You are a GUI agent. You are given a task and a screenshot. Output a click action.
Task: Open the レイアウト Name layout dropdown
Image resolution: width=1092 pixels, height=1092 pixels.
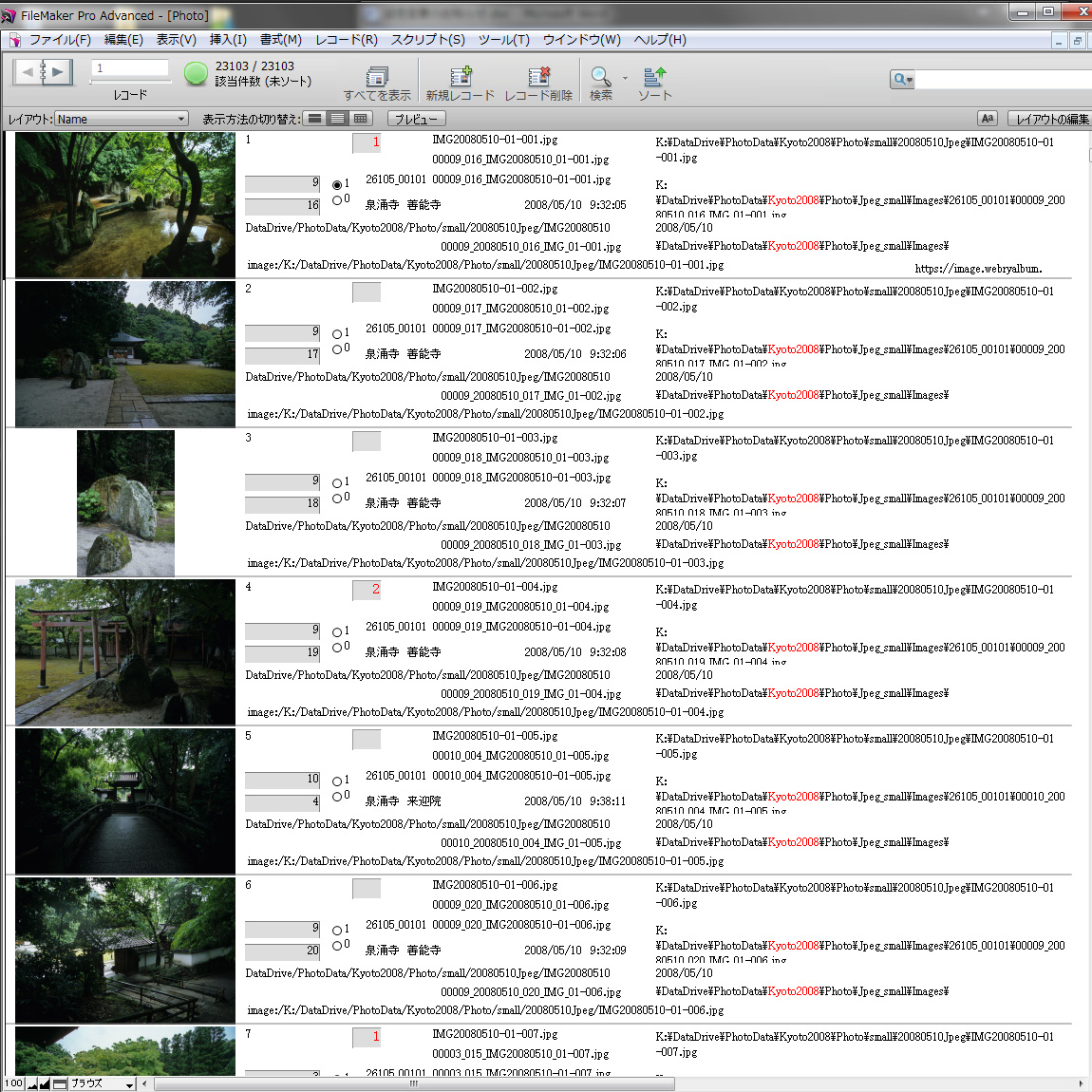tap(122, 119)
